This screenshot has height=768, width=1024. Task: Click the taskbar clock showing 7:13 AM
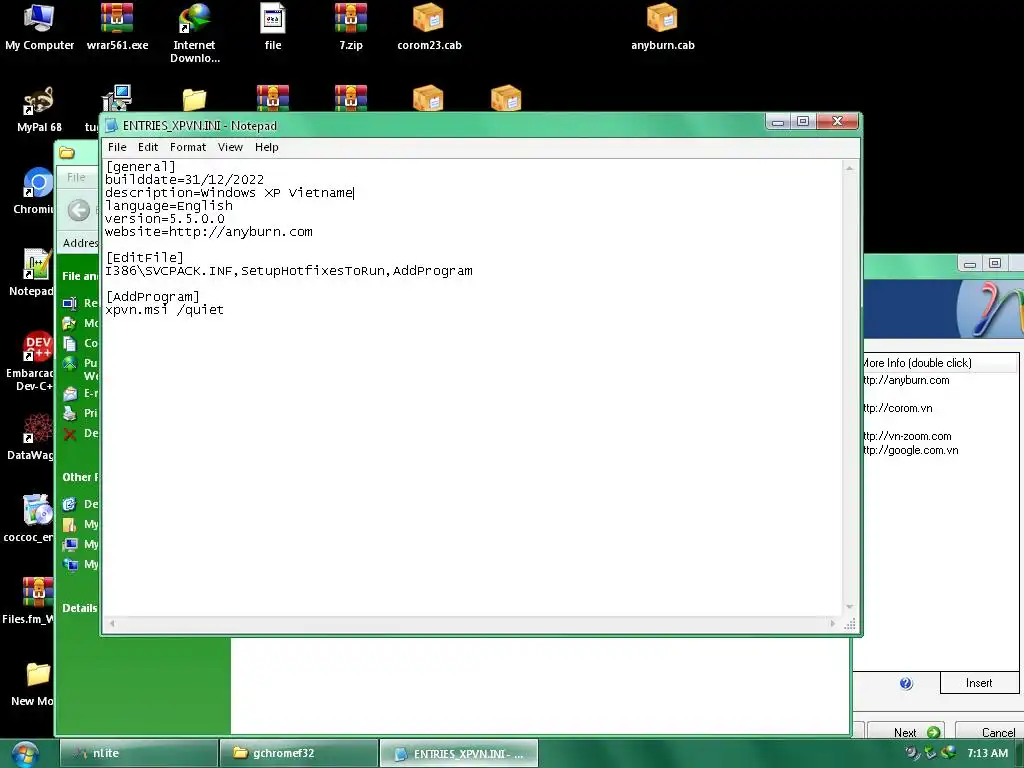tap(987, 753)
